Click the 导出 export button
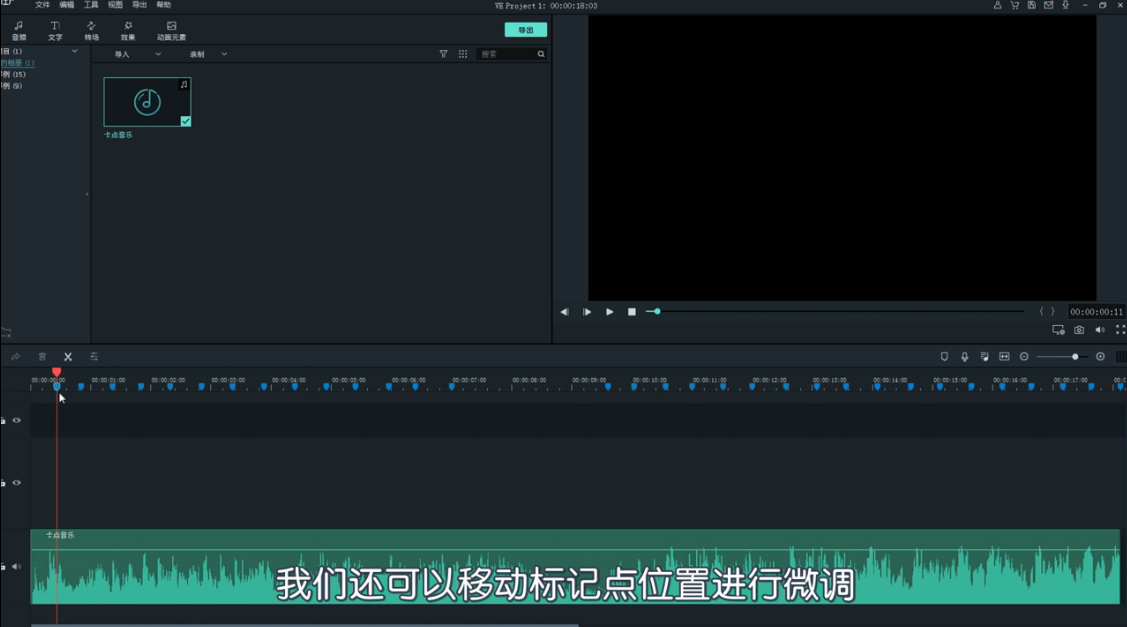The height and width of the screenshot is (627, 1127). coord(527,29)
